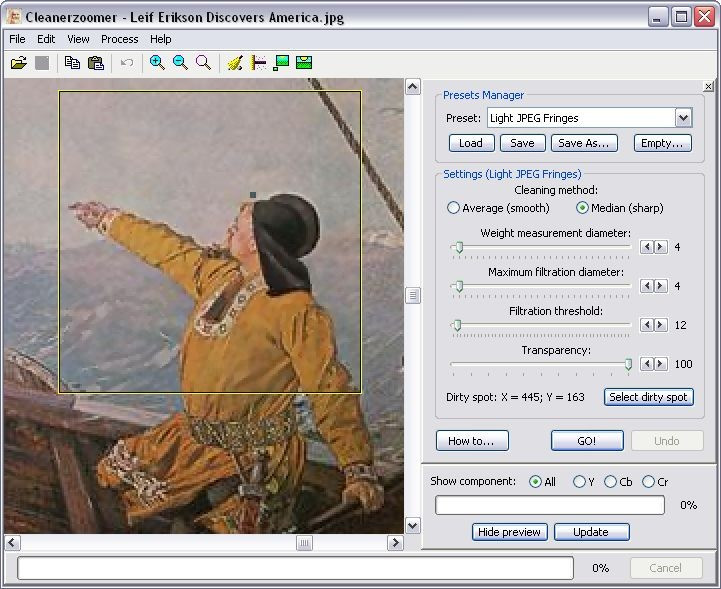
Task: Show only the Cr component
Action: [655, 481]
